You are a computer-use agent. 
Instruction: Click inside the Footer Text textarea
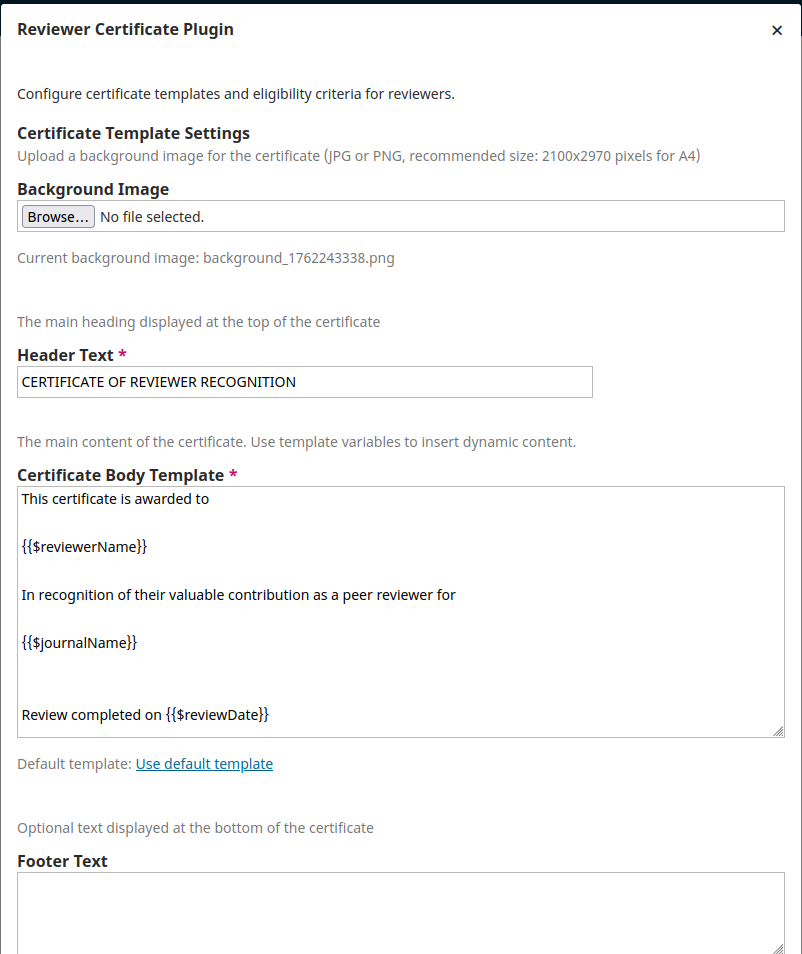click(400, 912)
